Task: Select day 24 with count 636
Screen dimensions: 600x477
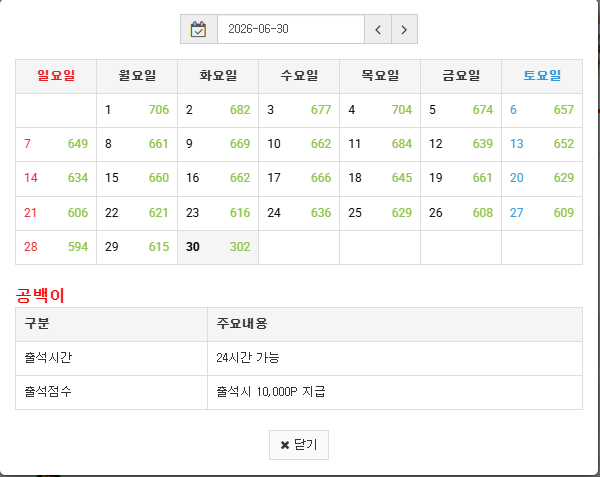Action: 299,213
